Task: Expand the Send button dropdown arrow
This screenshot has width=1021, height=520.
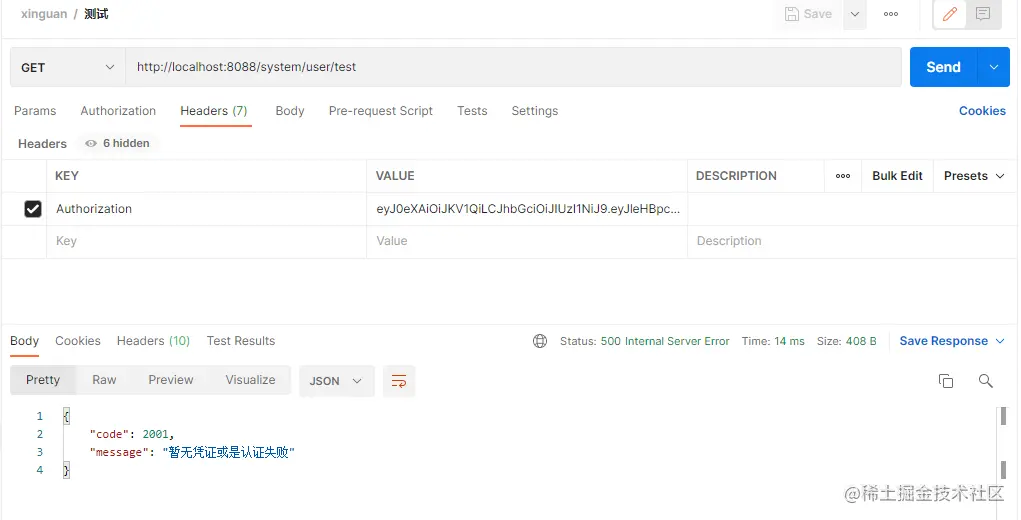Action: point(994,67)
